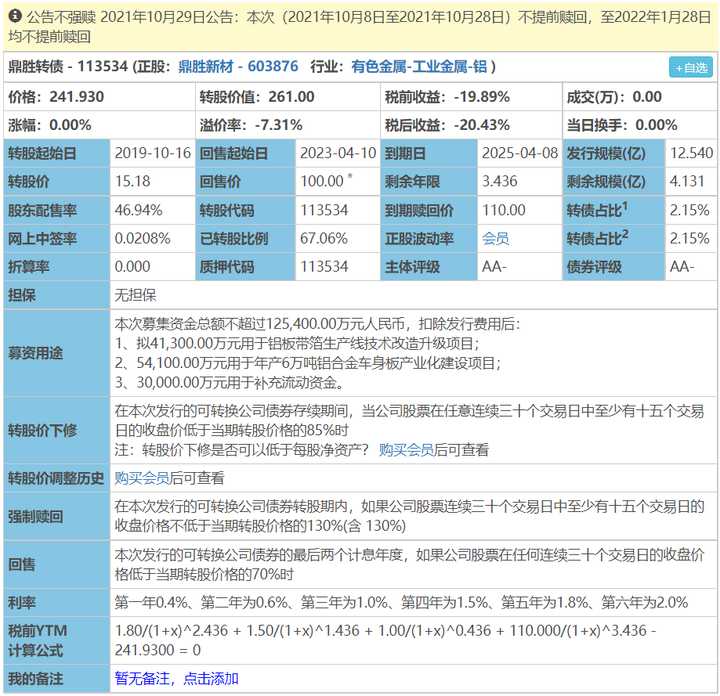Click the 回售 row label
The image size is (720, 696).
coord(22,564)
